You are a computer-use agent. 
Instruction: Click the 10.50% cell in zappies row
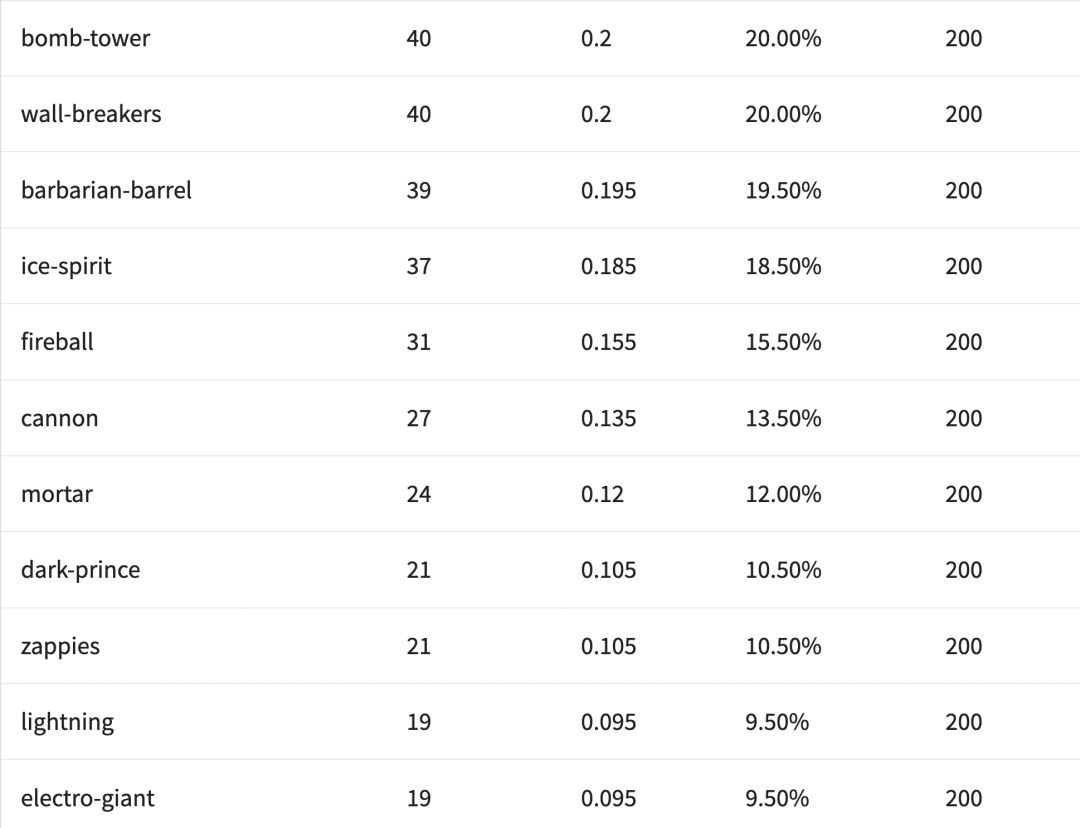click(783, 646)
